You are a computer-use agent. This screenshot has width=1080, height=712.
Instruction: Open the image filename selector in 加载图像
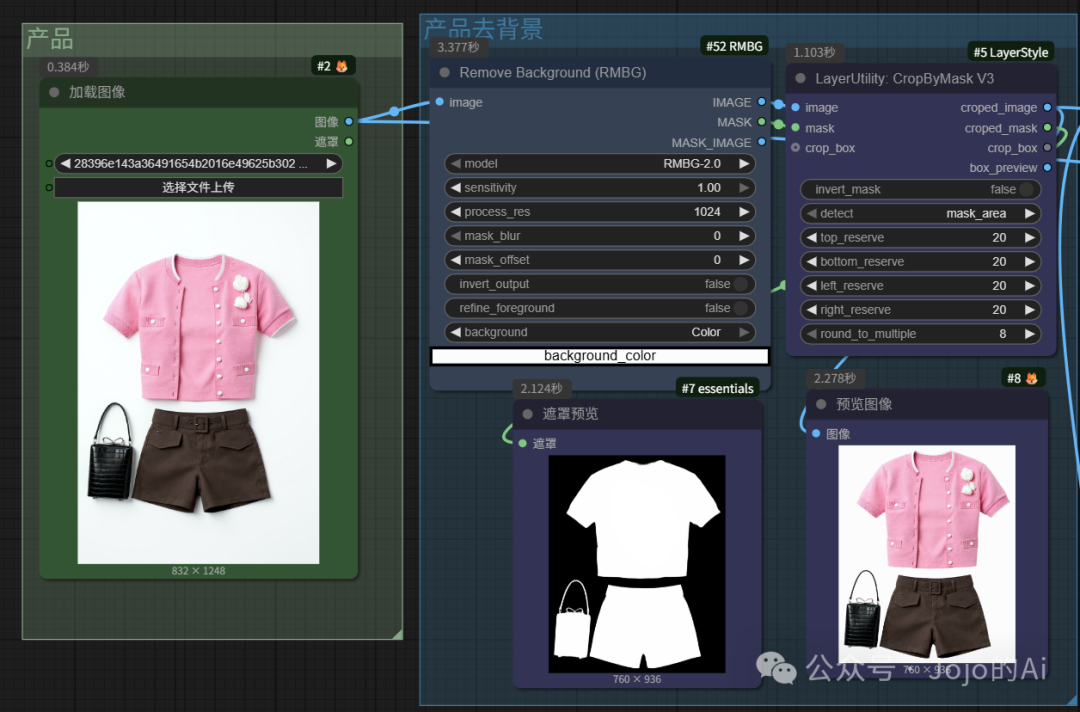(198, 164)
